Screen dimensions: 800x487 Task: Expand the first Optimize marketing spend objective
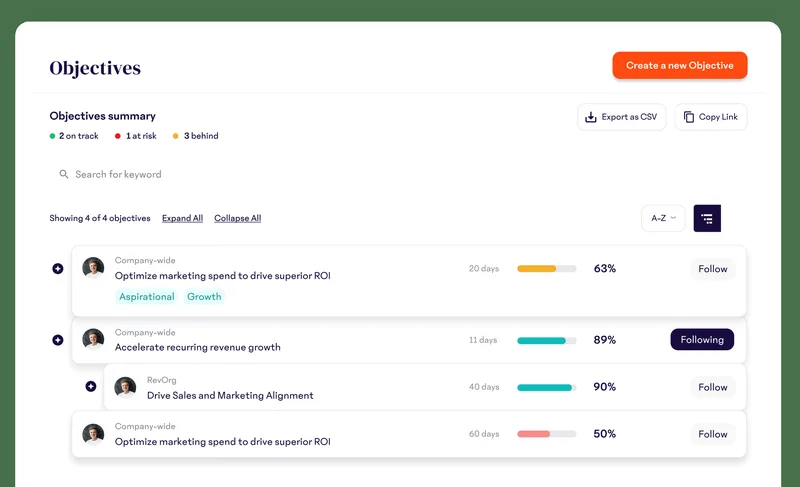(x=58, y=269)
